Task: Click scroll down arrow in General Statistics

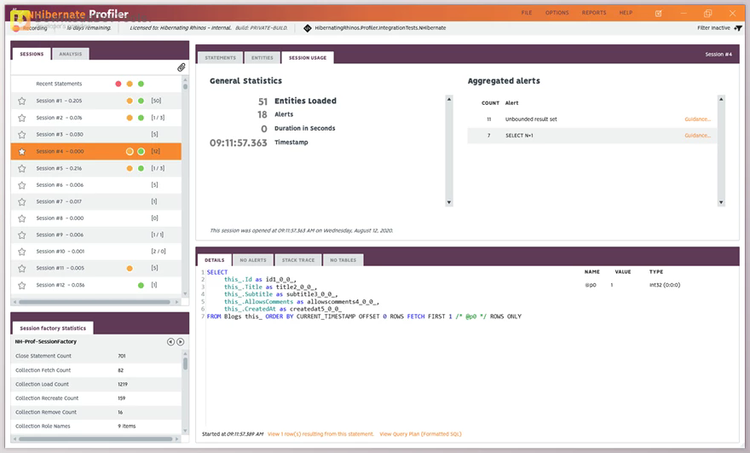Action: pos(449,202)
